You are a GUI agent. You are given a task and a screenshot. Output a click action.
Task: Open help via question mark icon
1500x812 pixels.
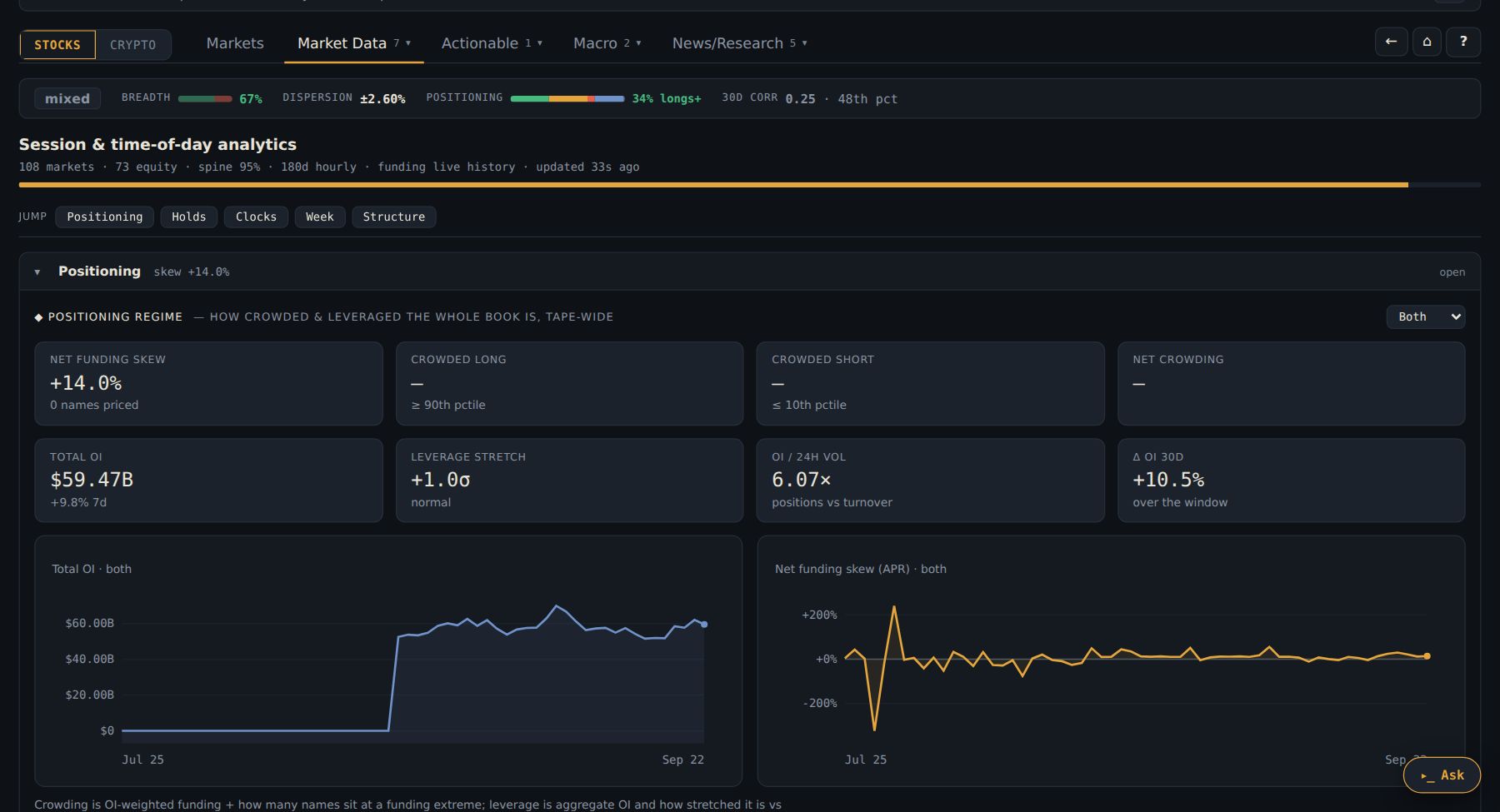tap(1463, 42)
